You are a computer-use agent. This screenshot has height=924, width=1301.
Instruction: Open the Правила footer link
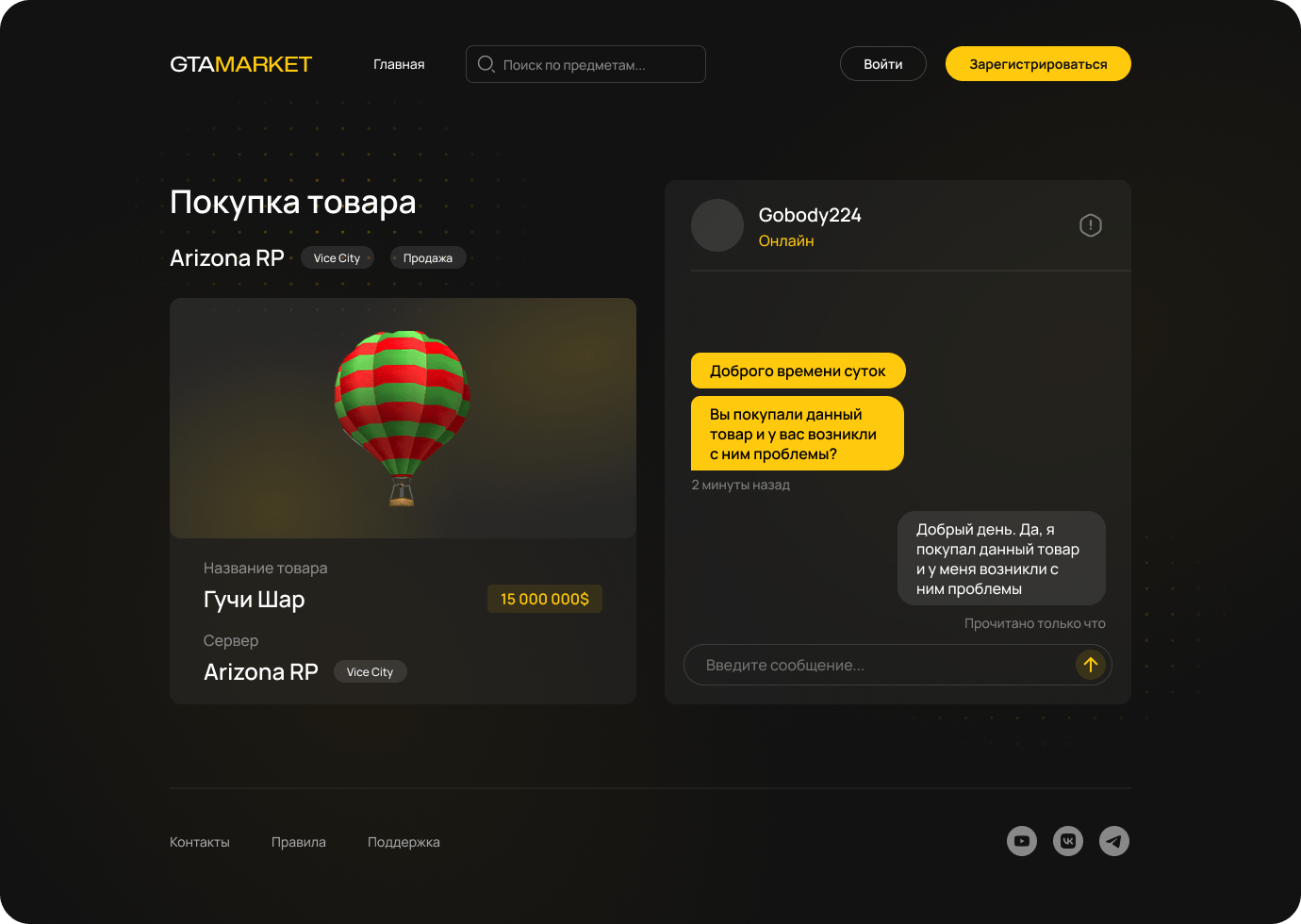coord(299,842)
